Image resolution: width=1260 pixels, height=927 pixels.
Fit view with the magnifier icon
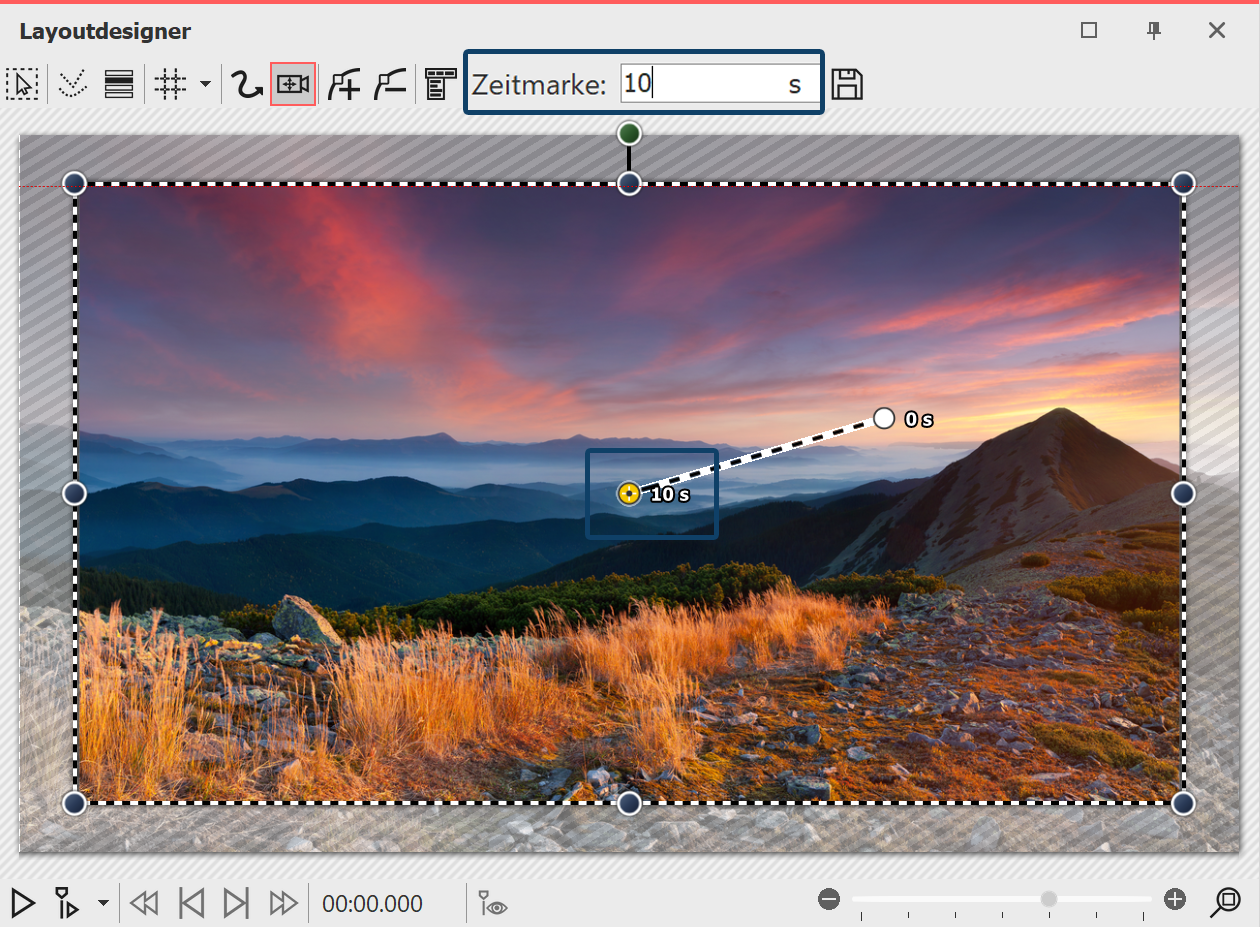[x=1225, y=902]
